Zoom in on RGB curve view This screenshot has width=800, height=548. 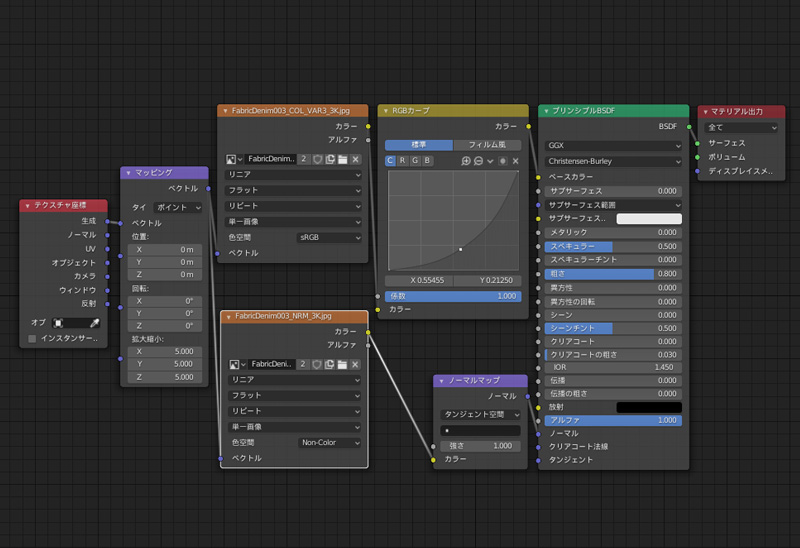[x=466, y=161]
